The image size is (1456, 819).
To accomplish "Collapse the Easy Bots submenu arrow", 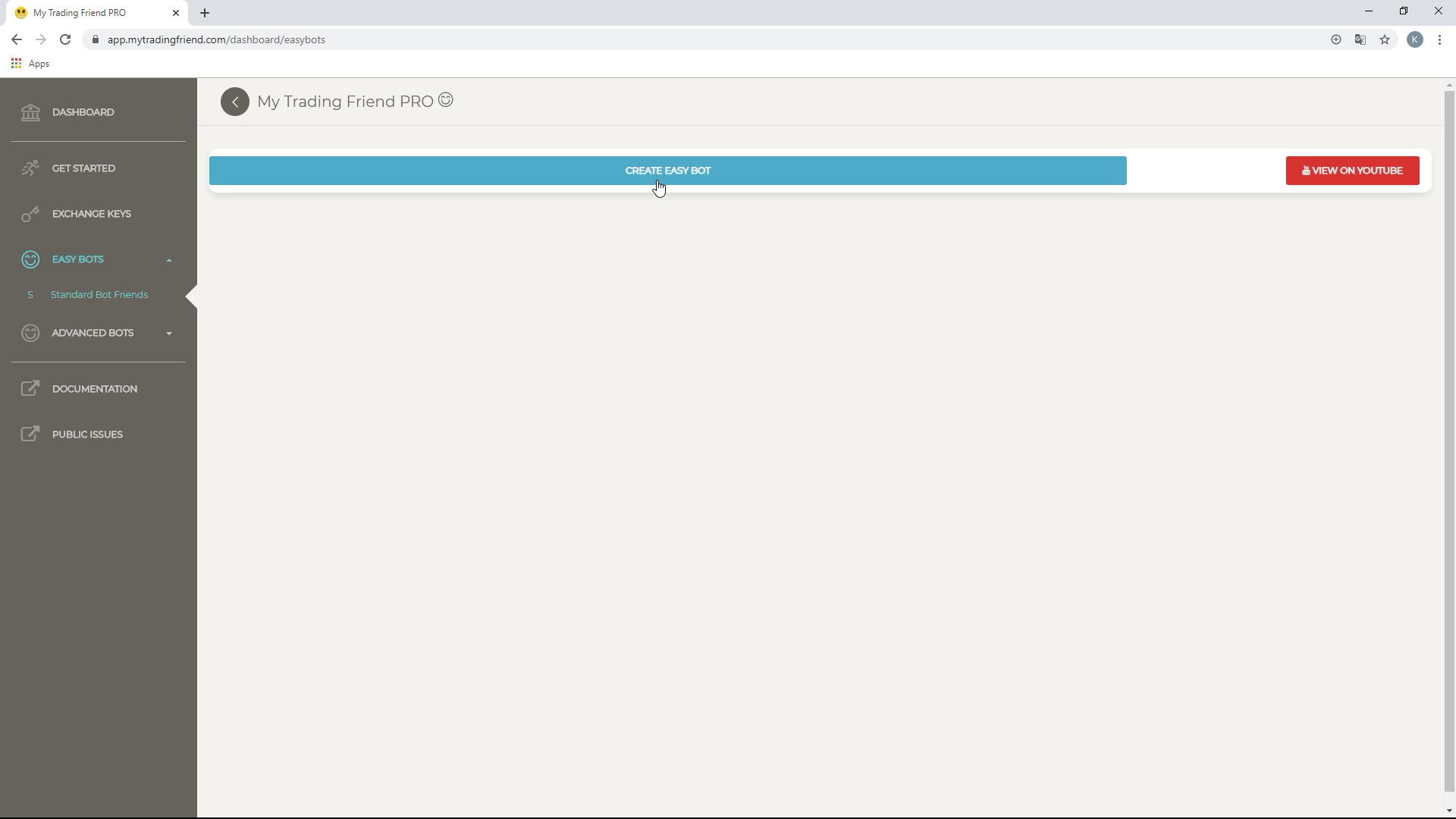I will (169, 260).
